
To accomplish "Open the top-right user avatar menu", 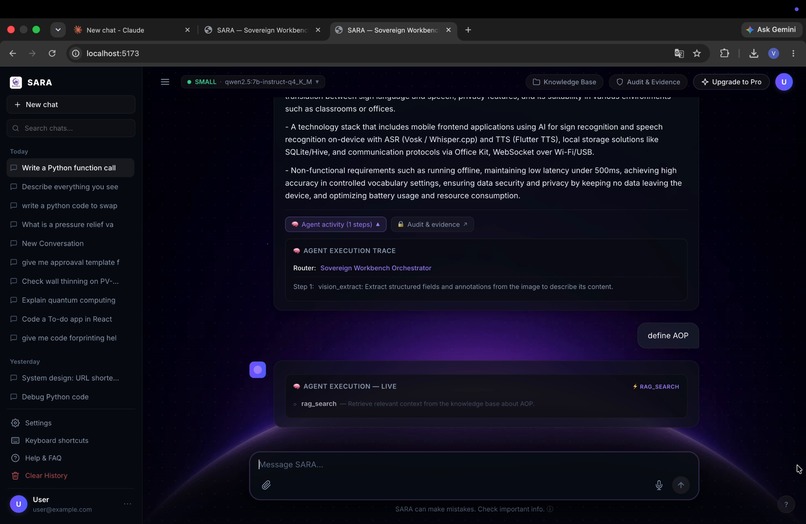I will pyautogui.click(x=784, y=82).
